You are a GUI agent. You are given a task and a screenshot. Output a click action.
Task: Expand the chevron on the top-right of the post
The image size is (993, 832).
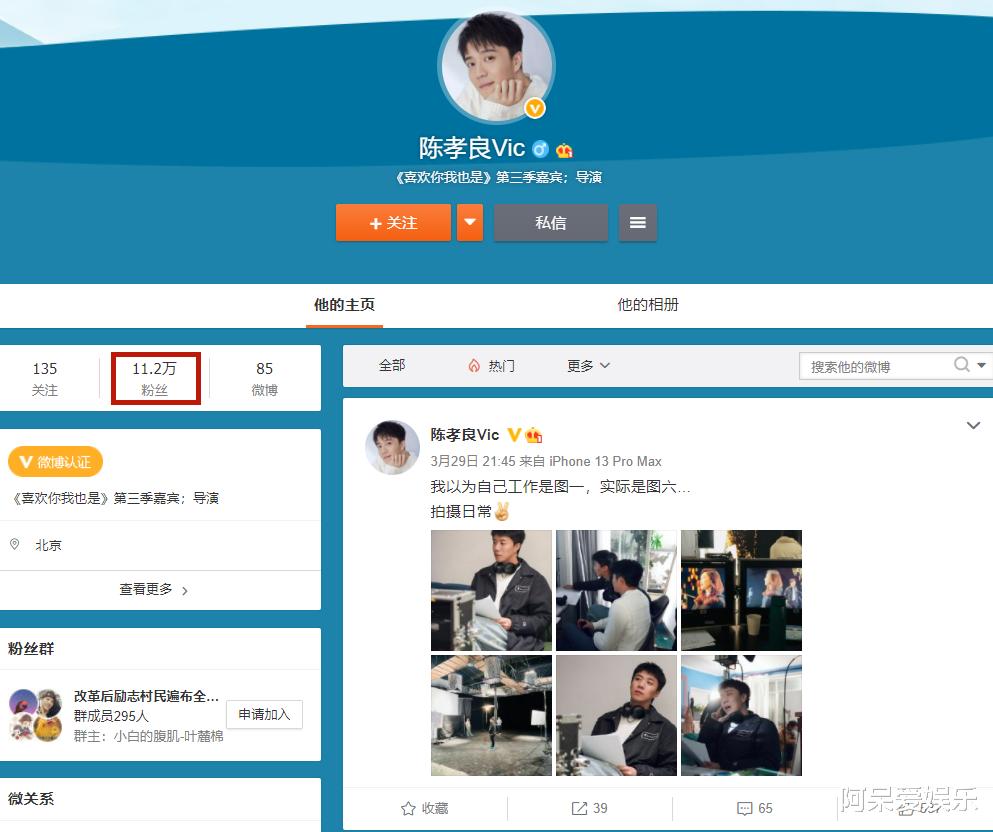(x=973, y=425)
